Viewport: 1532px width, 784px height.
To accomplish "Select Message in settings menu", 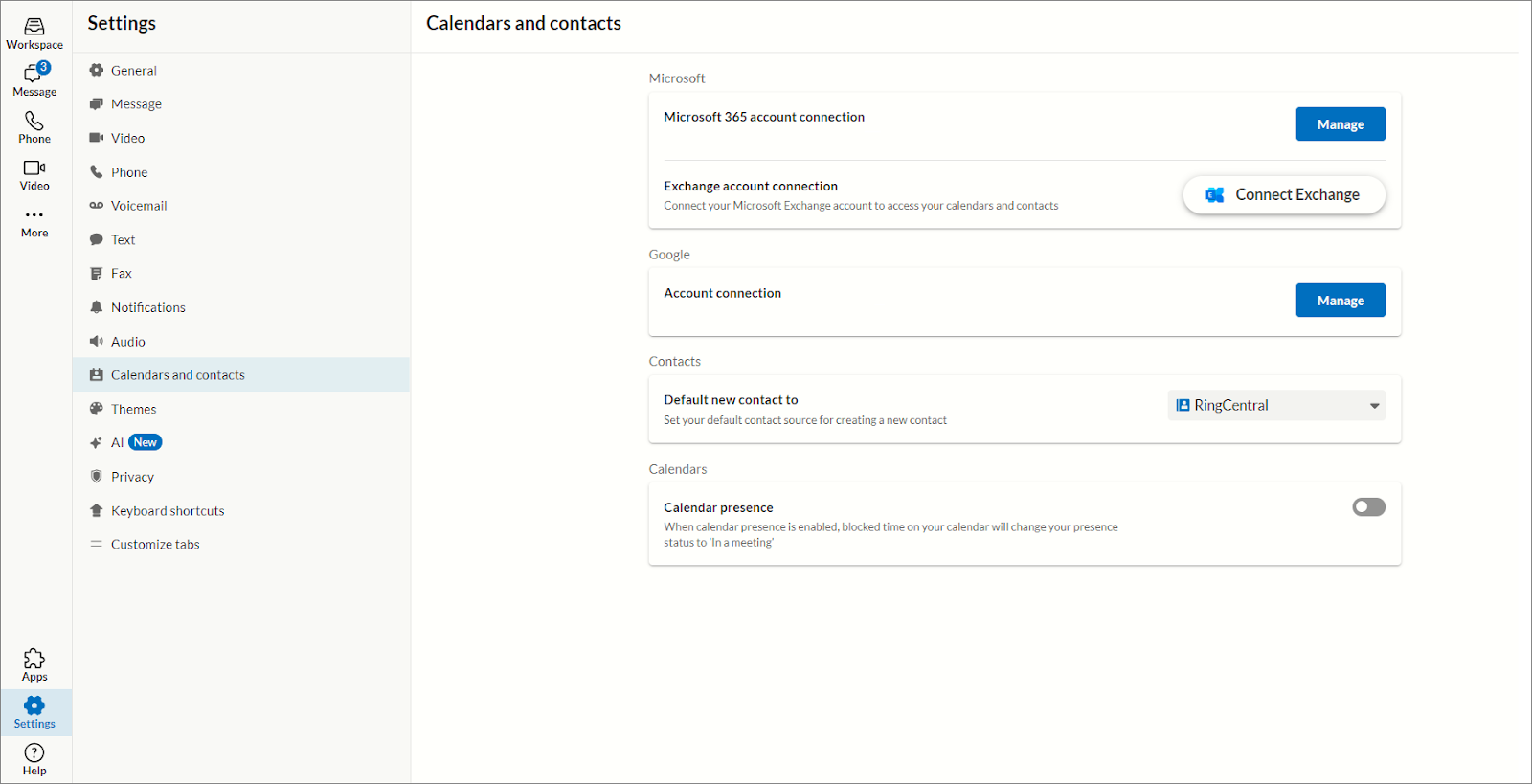I will pos(136,104).
